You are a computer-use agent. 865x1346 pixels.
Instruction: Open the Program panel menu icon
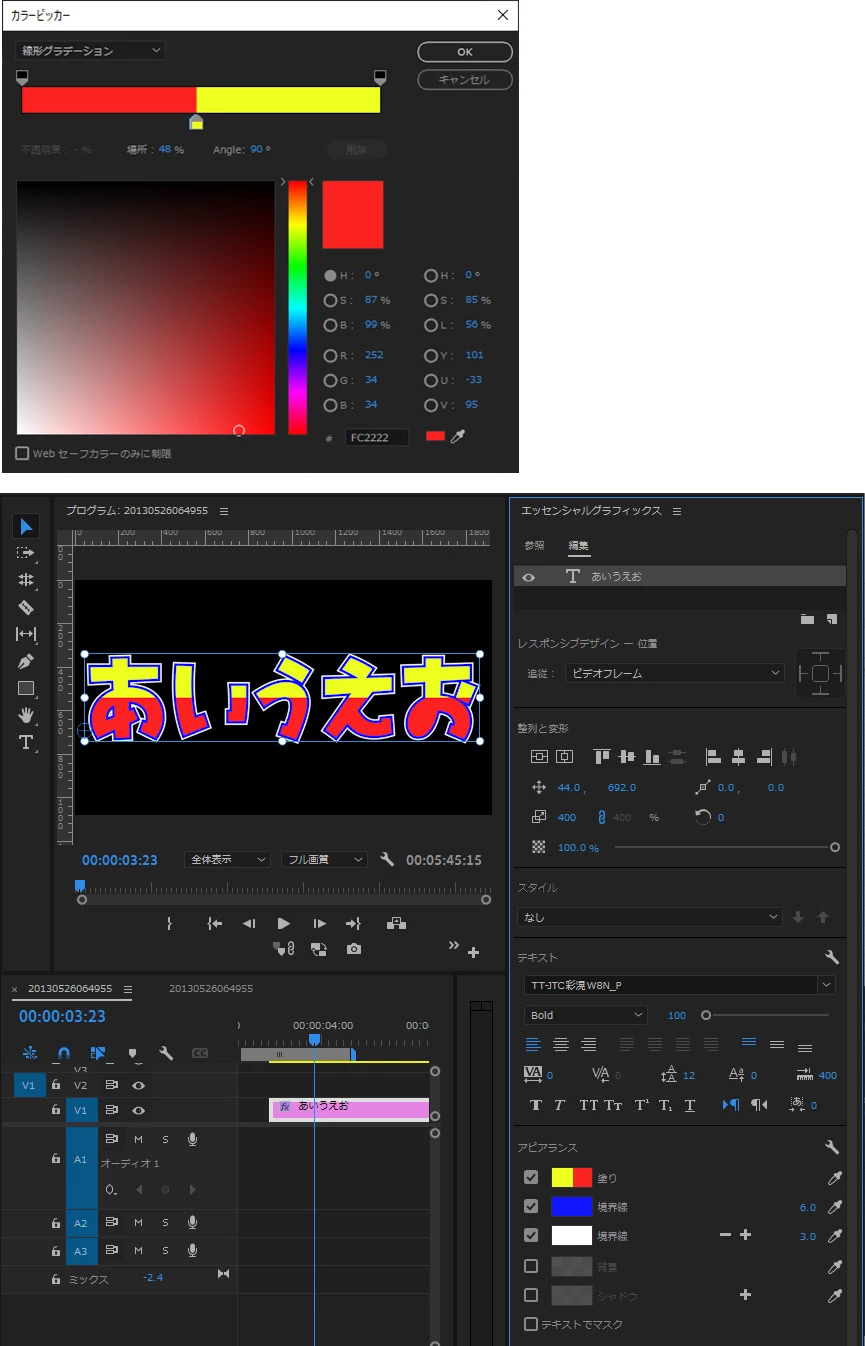[x=224, y=511]
